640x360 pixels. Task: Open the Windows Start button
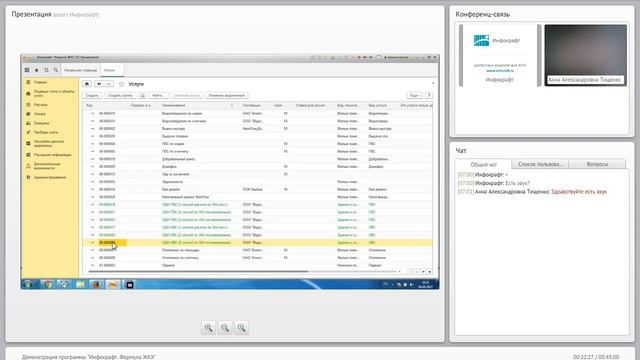29,284
